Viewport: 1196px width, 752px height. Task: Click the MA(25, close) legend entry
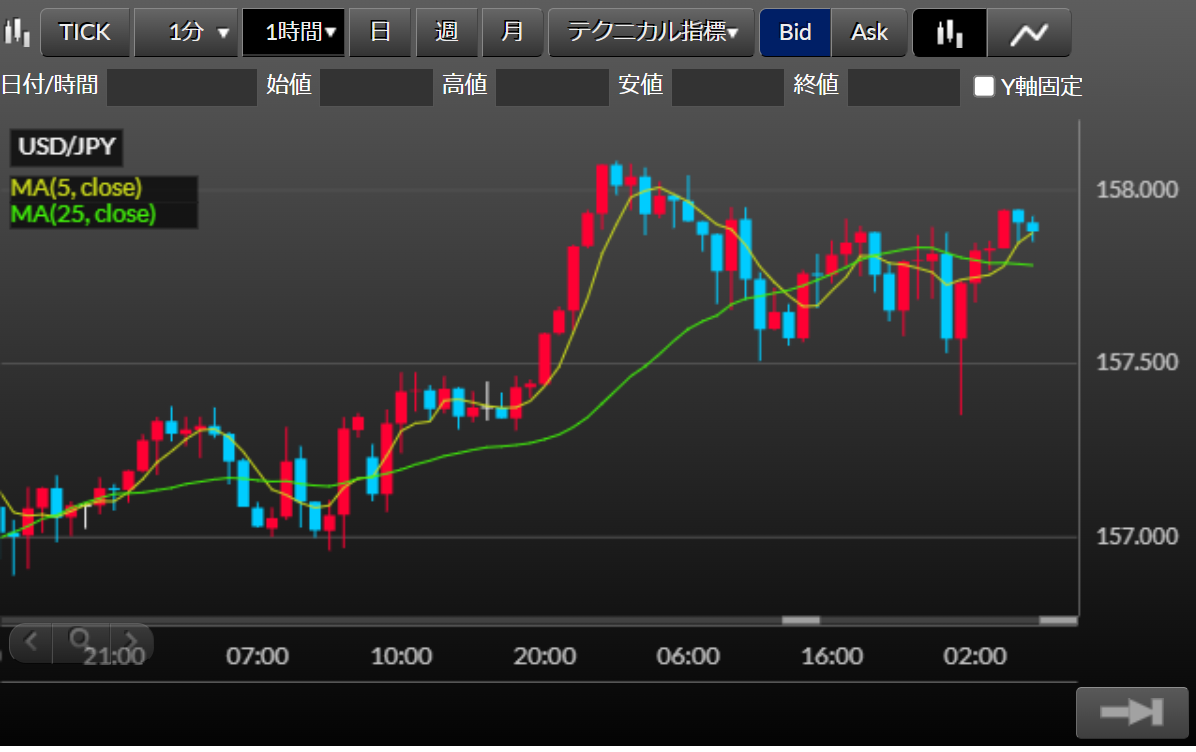(83, 214)
